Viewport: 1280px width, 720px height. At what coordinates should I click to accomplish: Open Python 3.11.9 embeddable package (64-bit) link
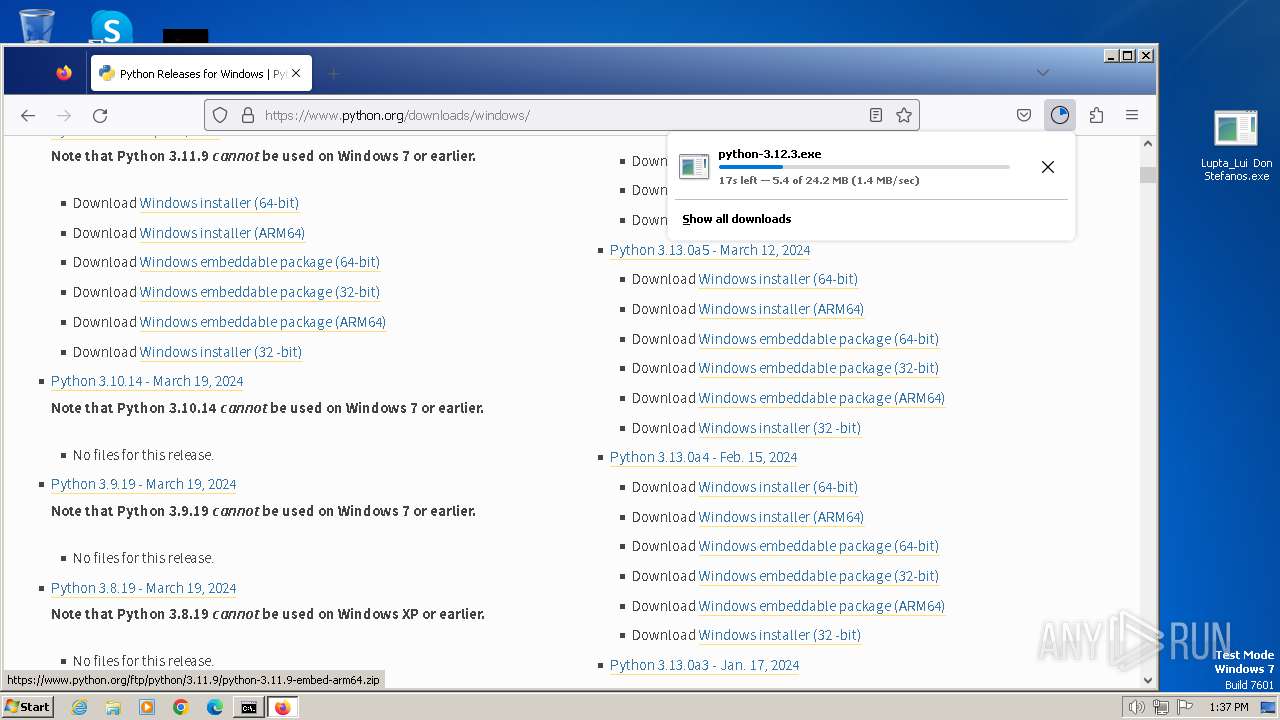click(x=260, y=262)
